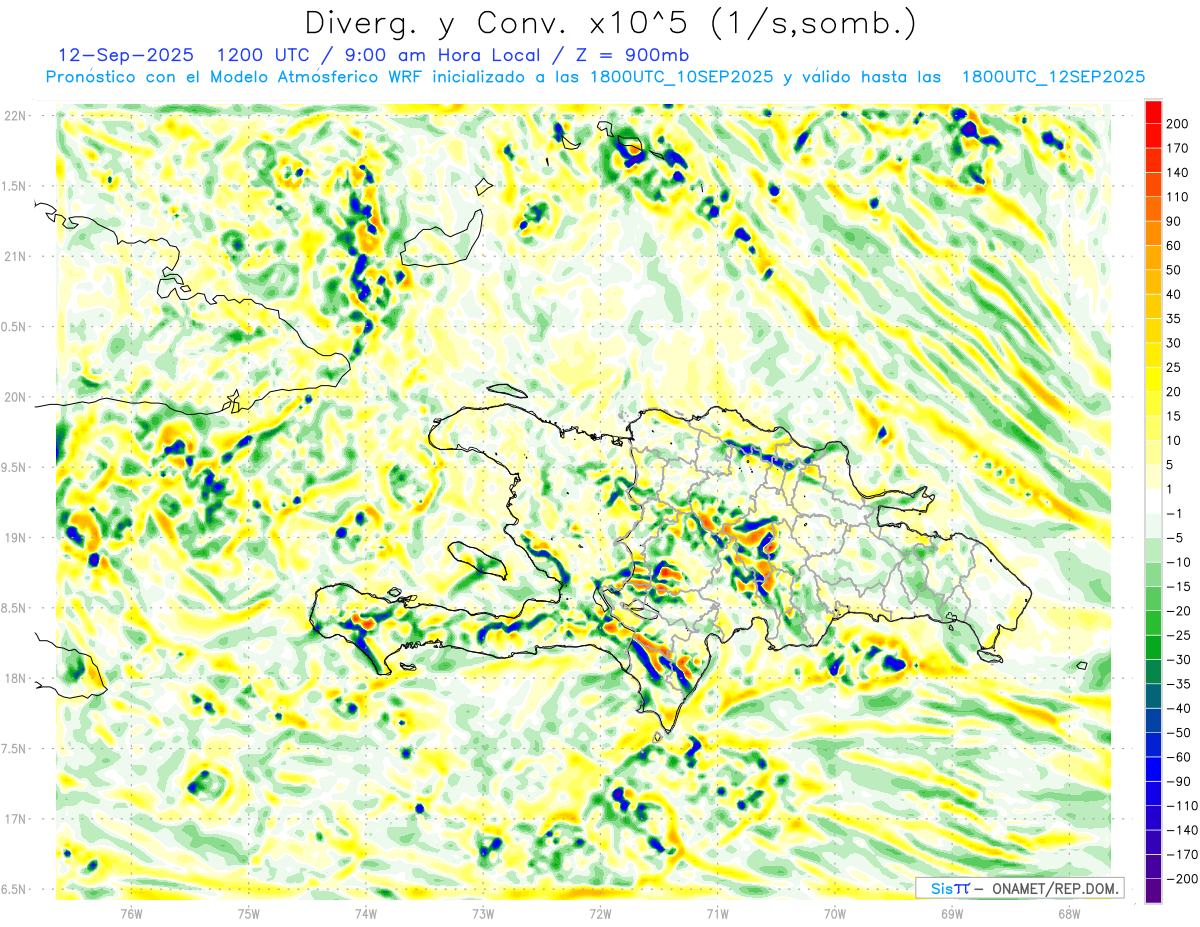The image size is (1200, 927).
Task: Click the '12-Sep-2025' date text
Action: coord(125,55)
